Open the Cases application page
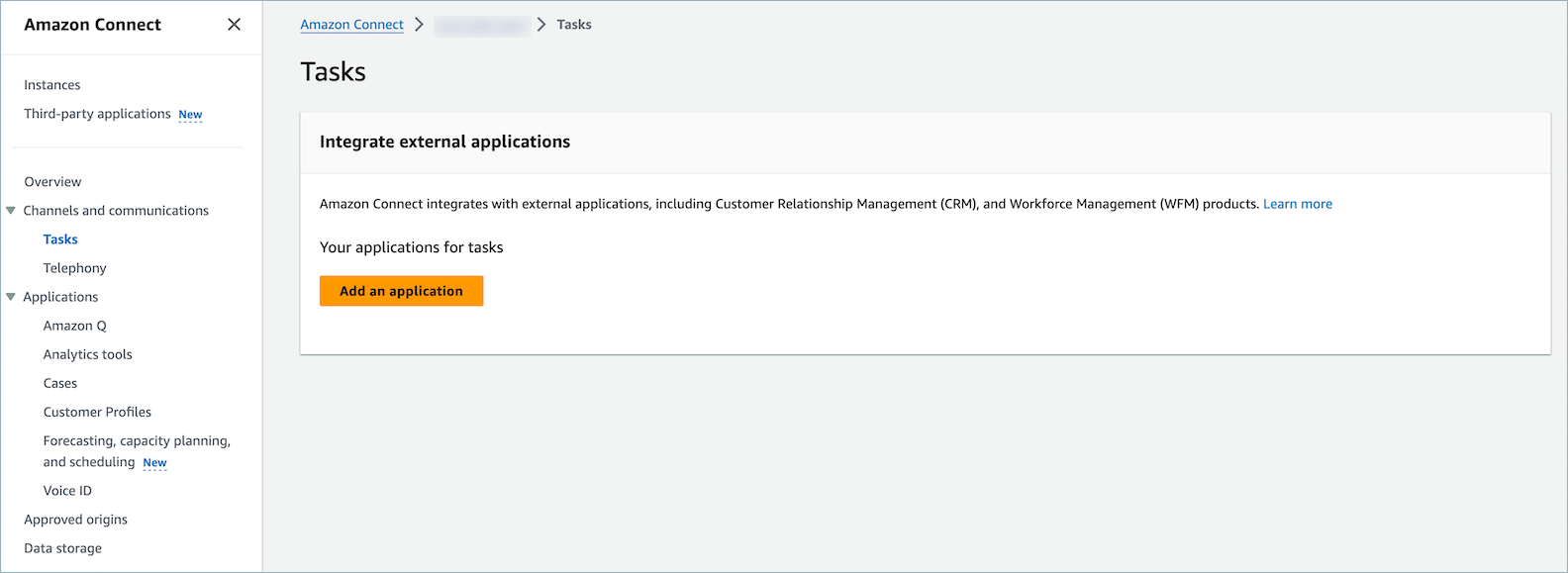Screen dimensions: 1568x573 pos(60,383)
